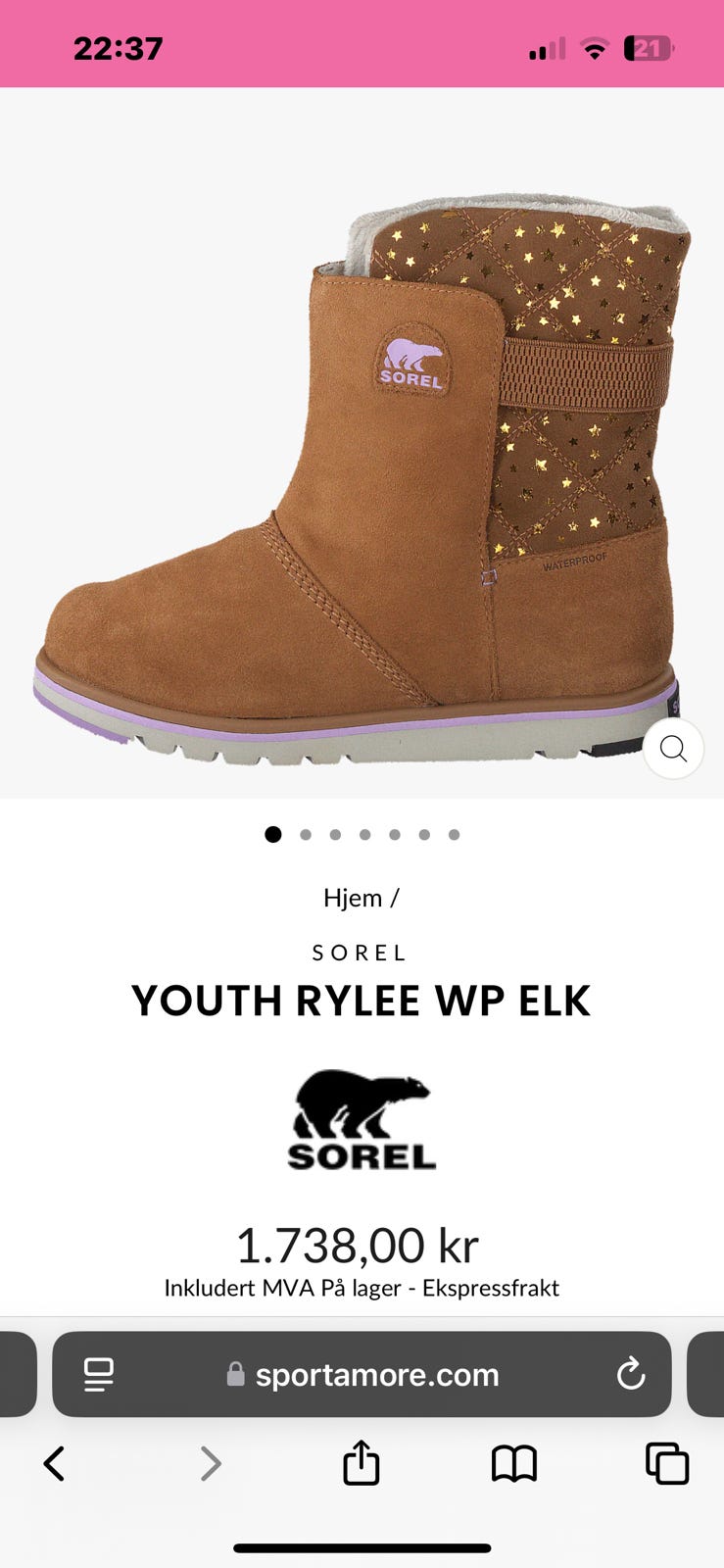The image size is (724, 1568).
Task: Open the Hjem breadcrumb link
Action: pyautogui.click(x=353, y=898)
